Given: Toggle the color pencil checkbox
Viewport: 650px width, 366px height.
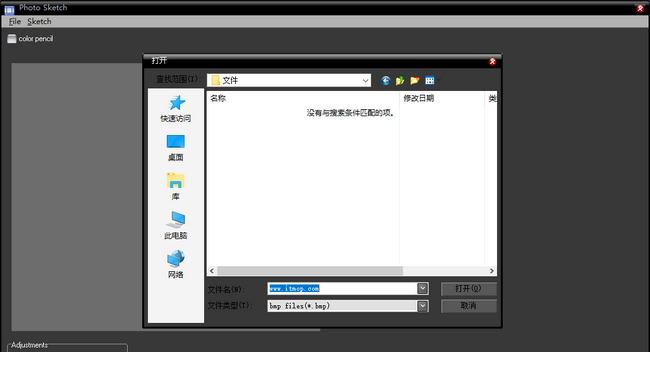Looking at the screenshot, I should tap(12, 39).
